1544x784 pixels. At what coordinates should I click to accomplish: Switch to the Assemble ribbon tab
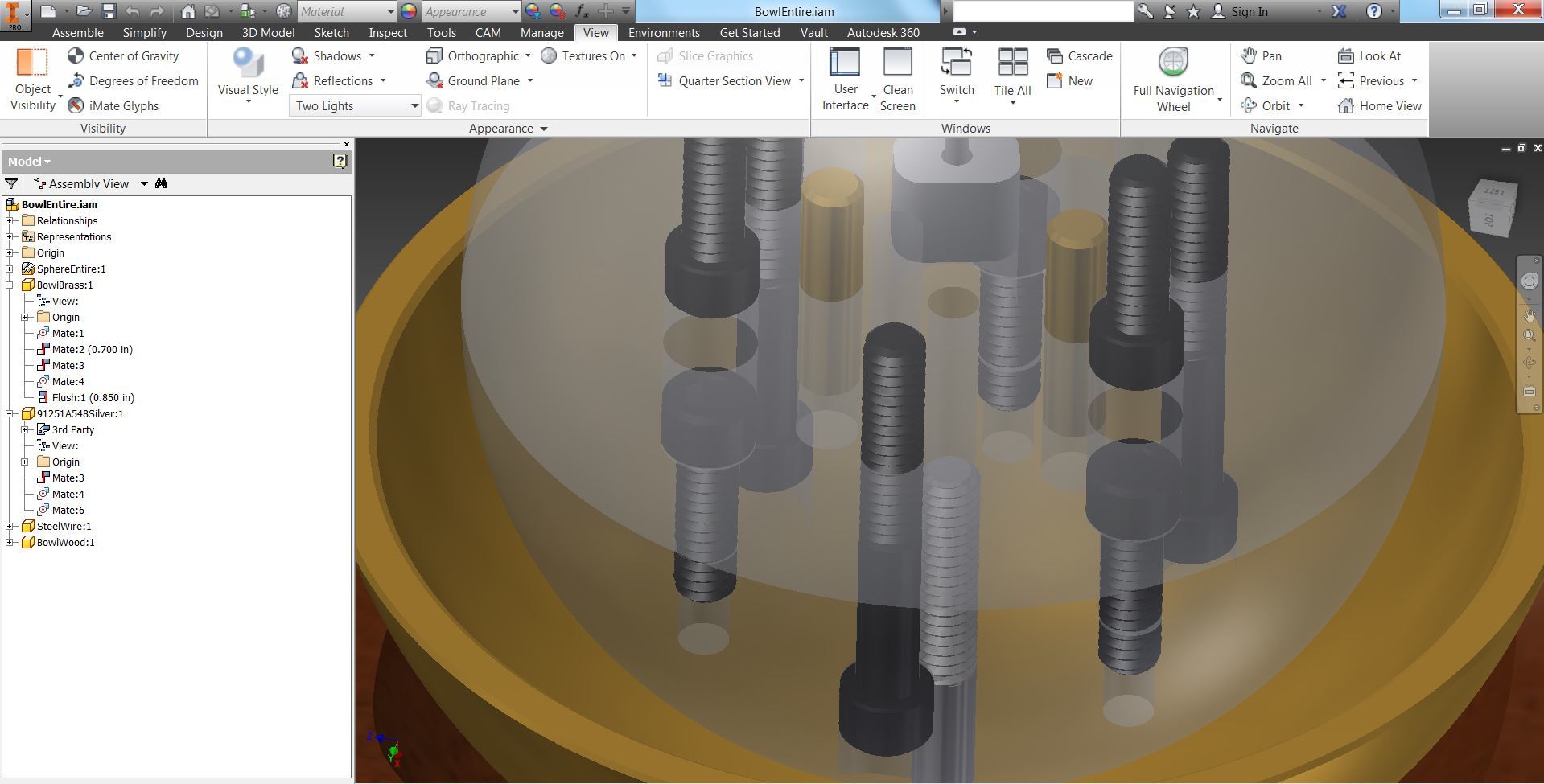(77, 32)
